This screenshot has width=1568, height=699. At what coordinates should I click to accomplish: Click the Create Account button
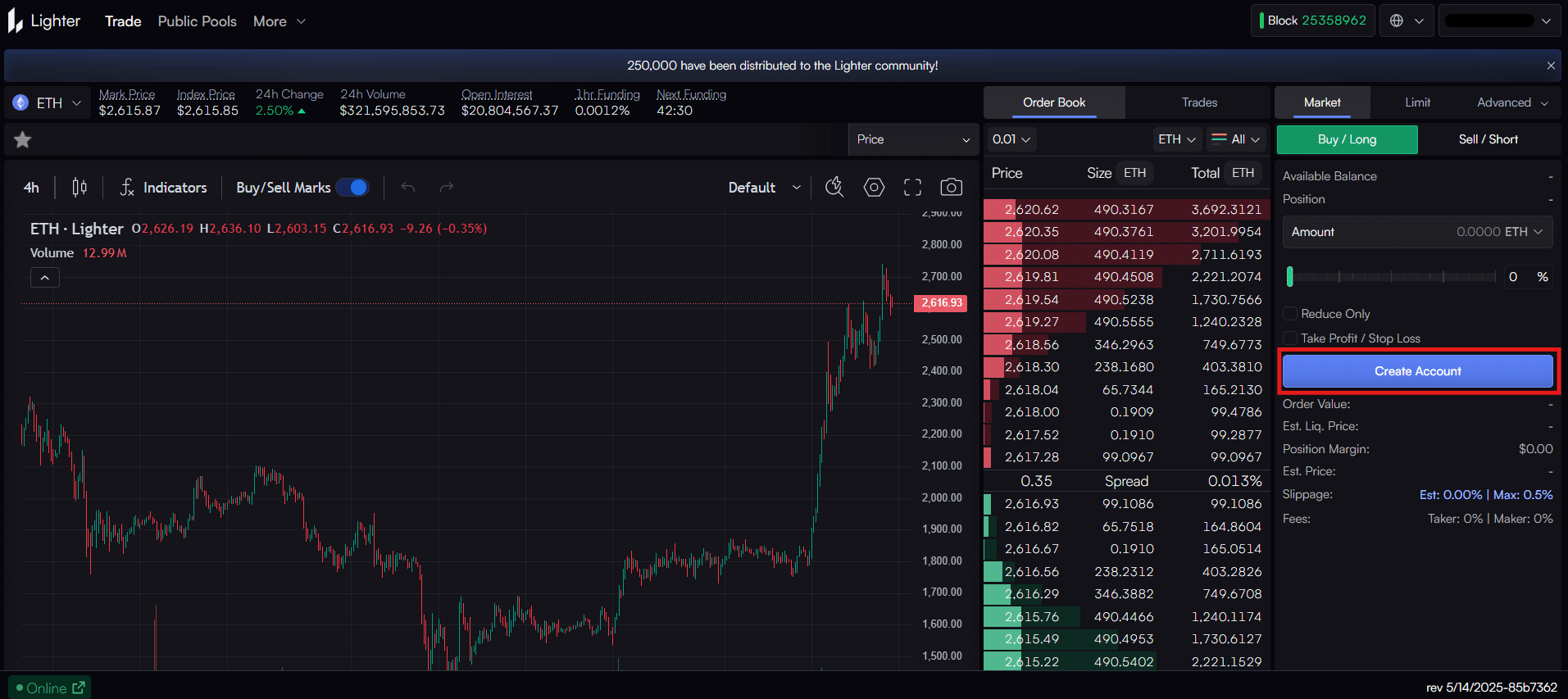point(1417,371)
